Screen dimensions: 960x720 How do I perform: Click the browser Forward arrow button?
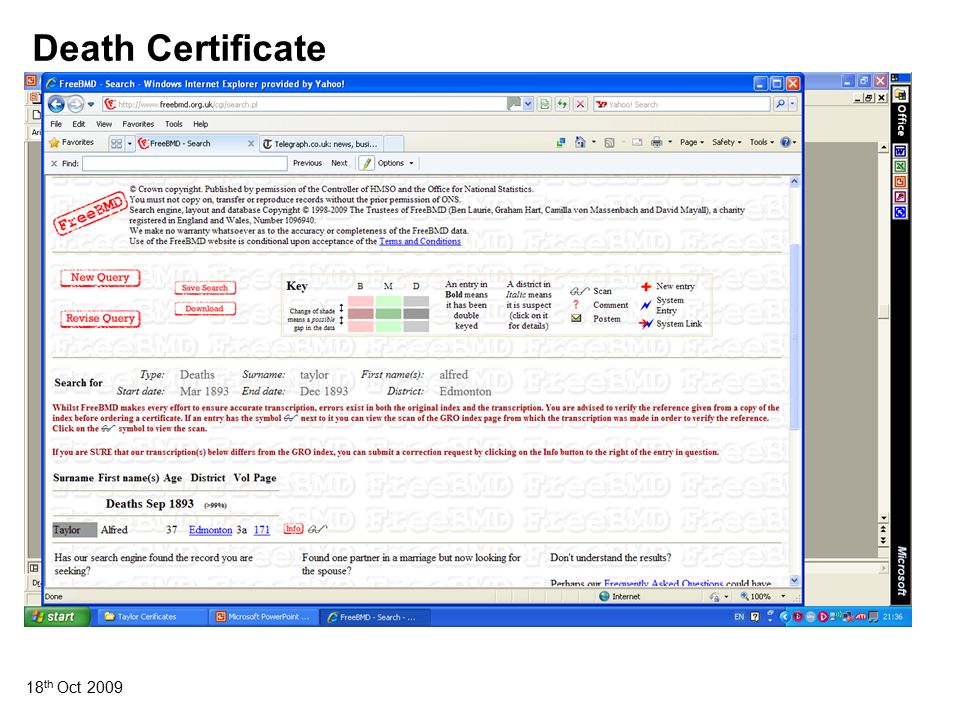[75, 105]
